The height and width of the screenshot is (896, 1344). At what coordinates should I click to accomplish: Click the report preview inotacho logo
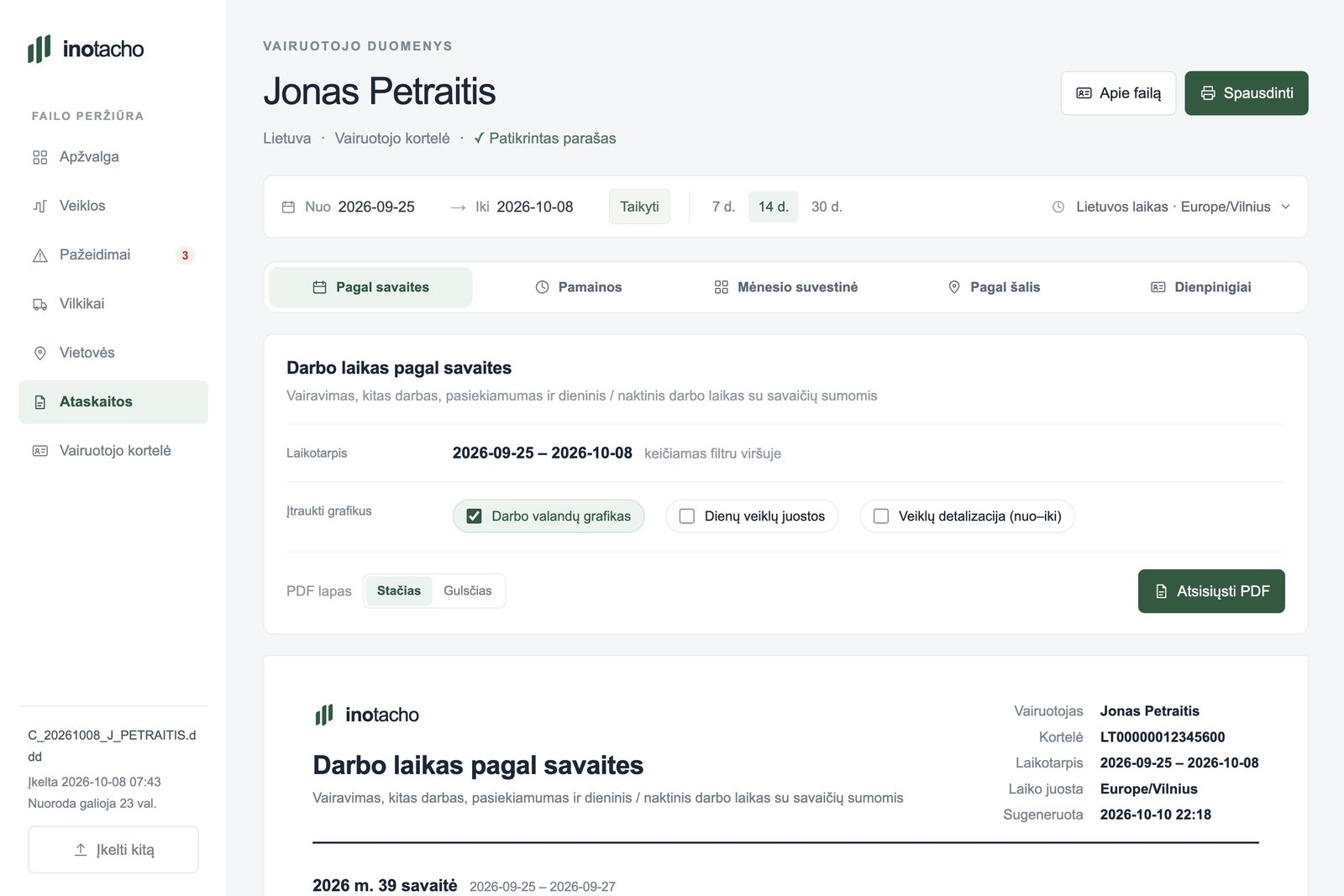click(x=366, y=715)
